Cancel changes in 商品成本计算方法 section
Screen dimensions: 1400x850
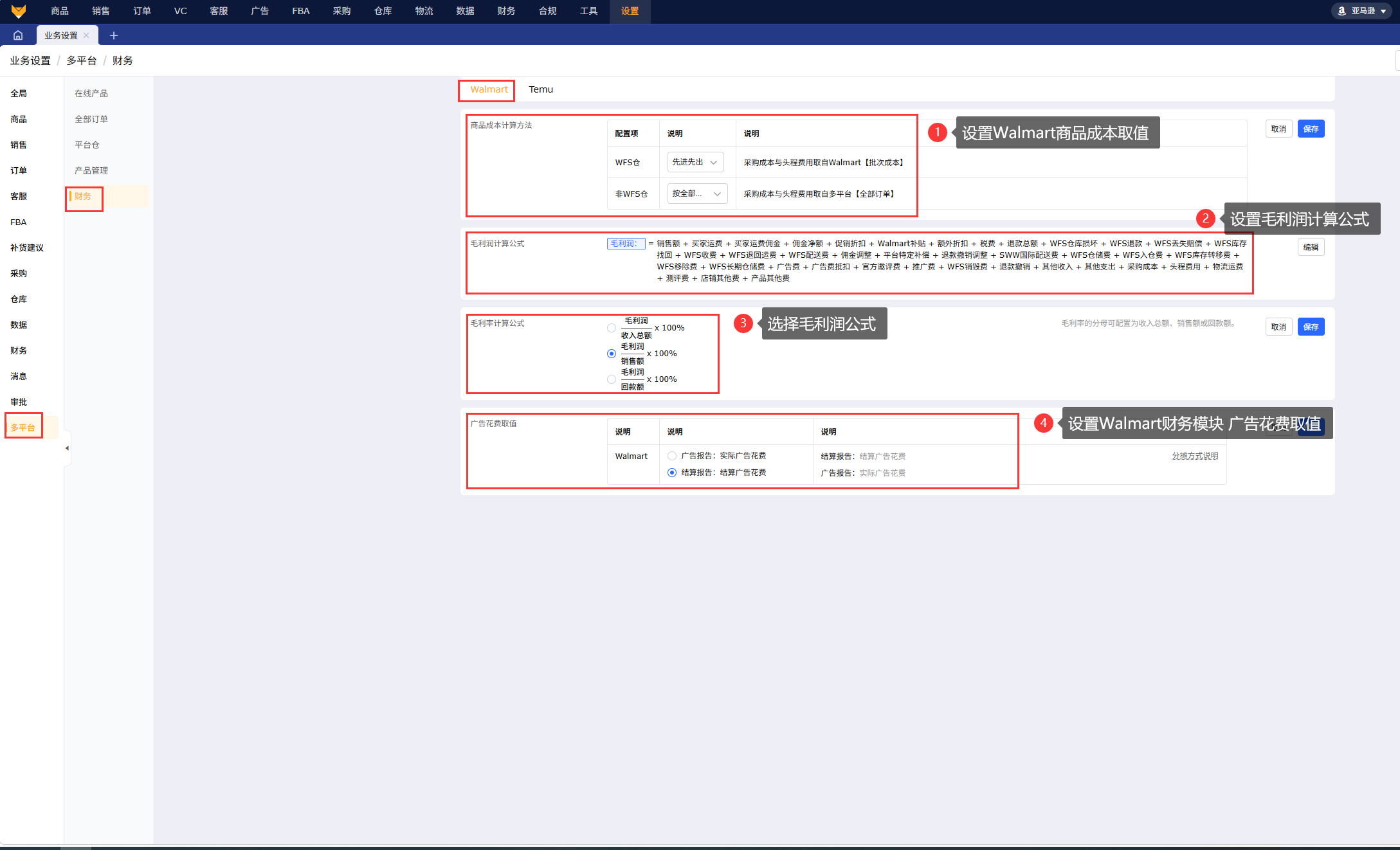(x=1278, y=129)
